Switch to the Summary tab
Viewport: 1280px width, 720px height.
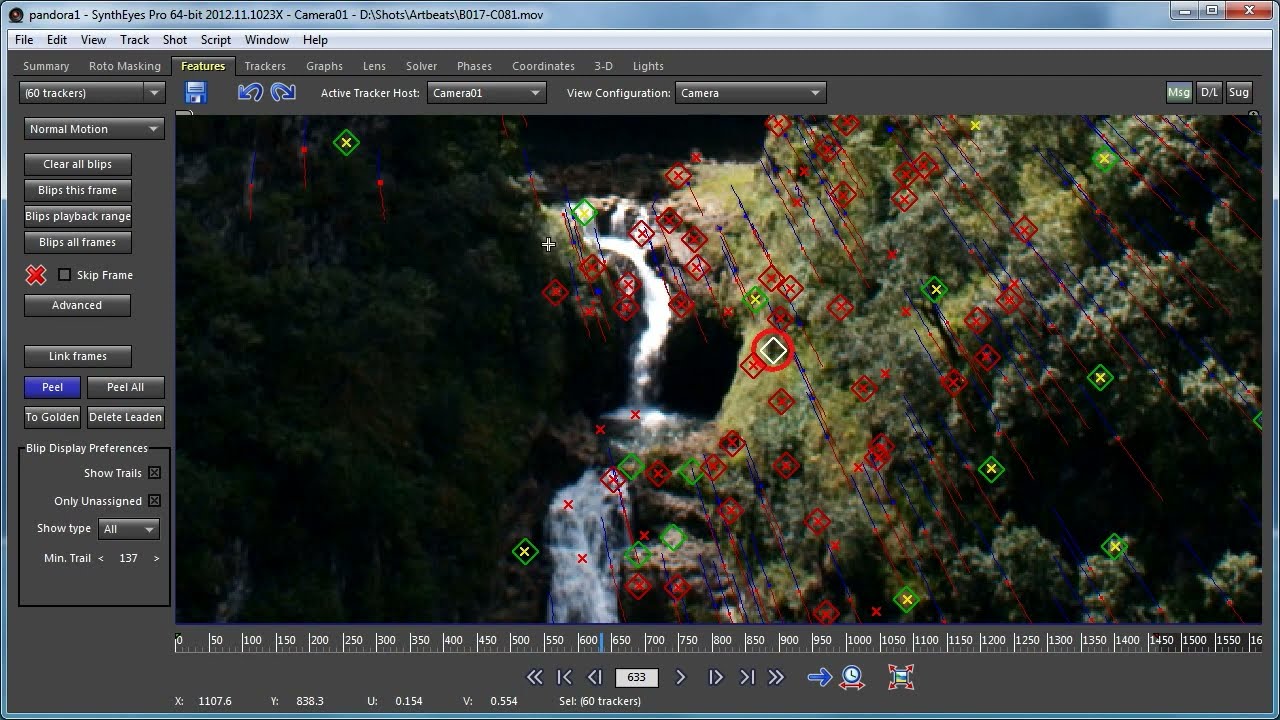46,66
